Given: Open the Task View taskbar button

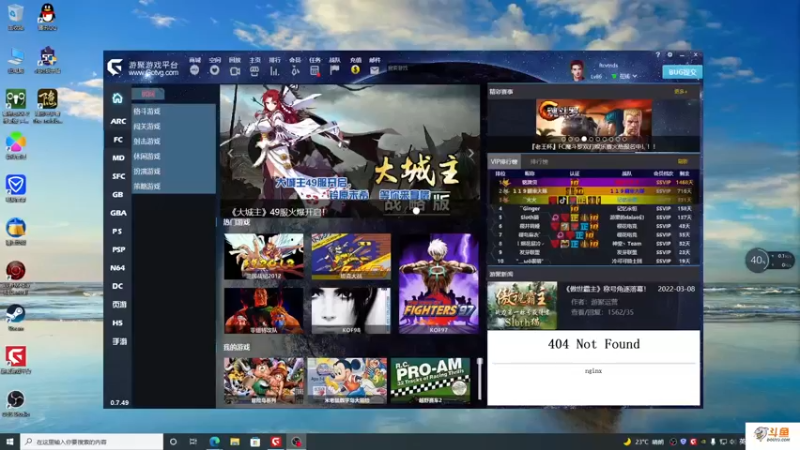Looking at the screenshot, I should pyautogui.click(x=193, y=441).
